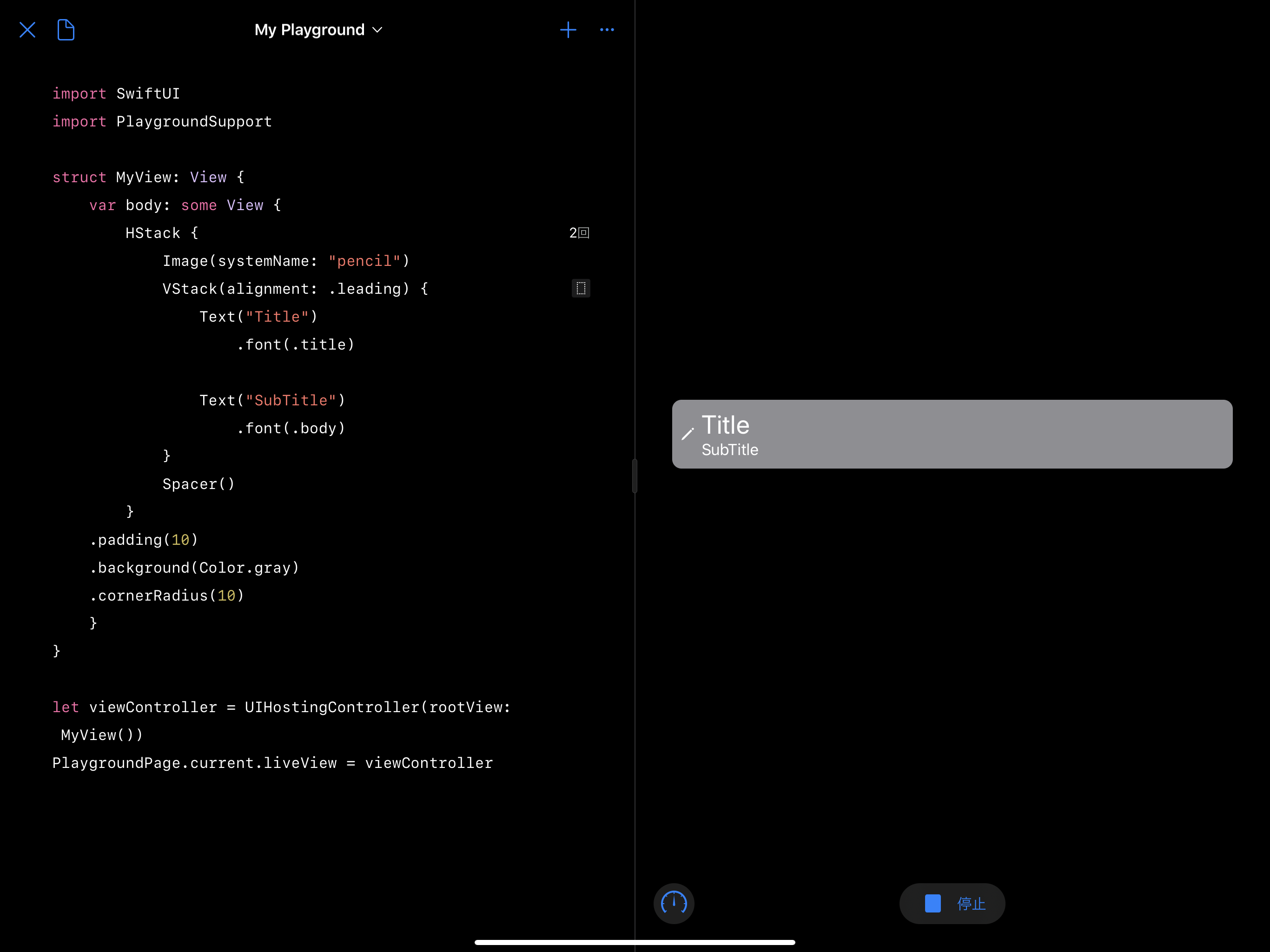The image size is (1270, 952).
Task: Expand the My Playground title dropdown
Action: [318, 30]
